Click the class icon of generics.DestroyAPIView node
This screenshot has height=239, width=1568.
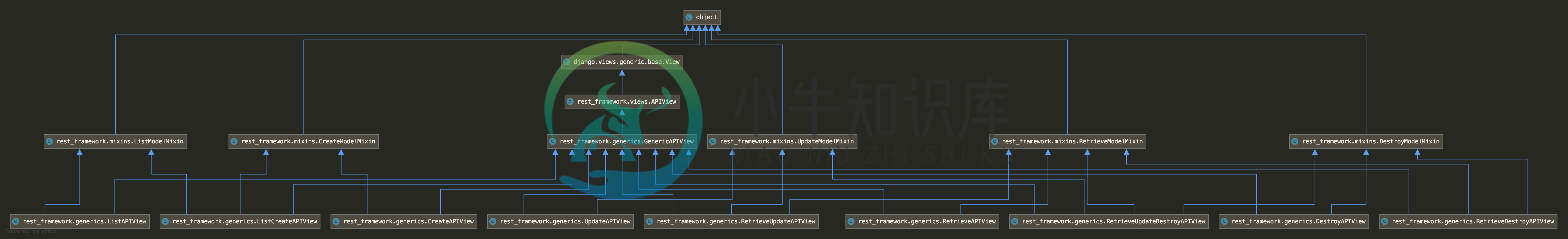point(1224,222)
